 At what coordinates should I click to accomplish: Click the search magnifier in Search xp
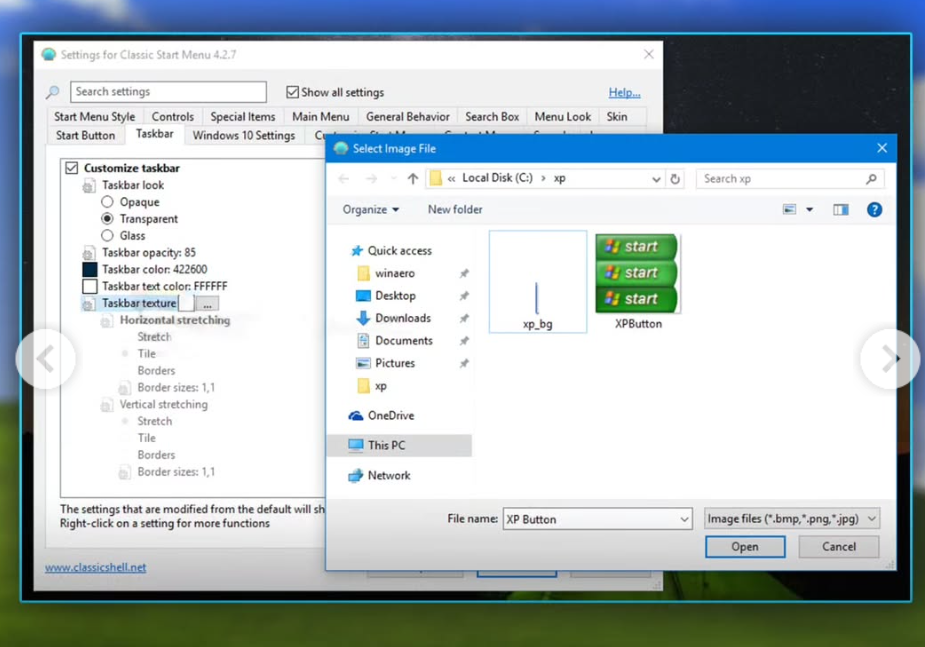[x=871, y=179]
